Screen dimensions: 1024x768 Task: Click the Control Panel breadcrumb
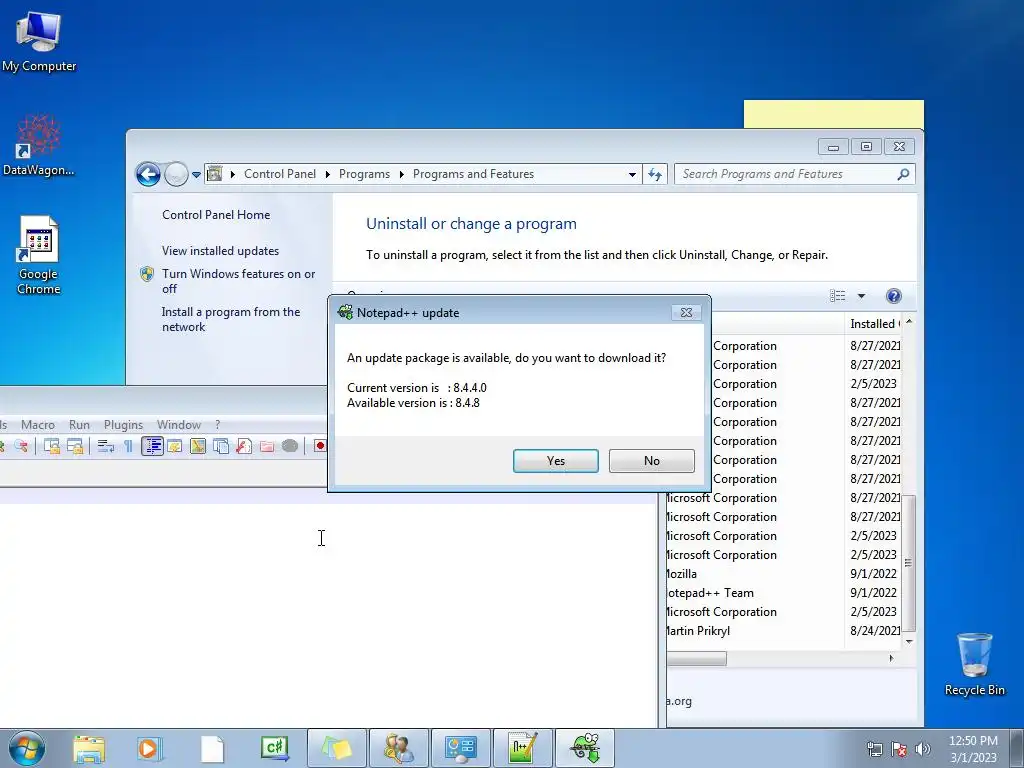pos(280,174)
